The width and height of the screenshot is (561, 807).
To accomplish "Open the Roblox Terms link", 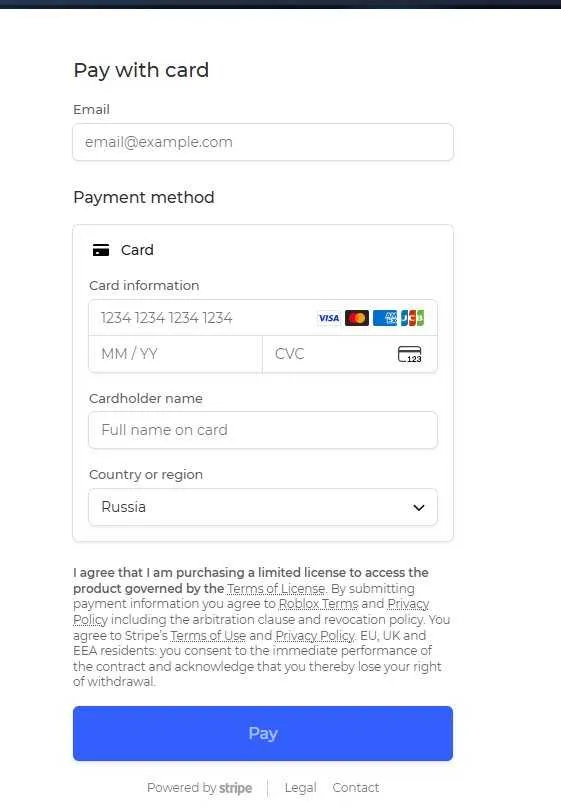I will tap(318, 603).
